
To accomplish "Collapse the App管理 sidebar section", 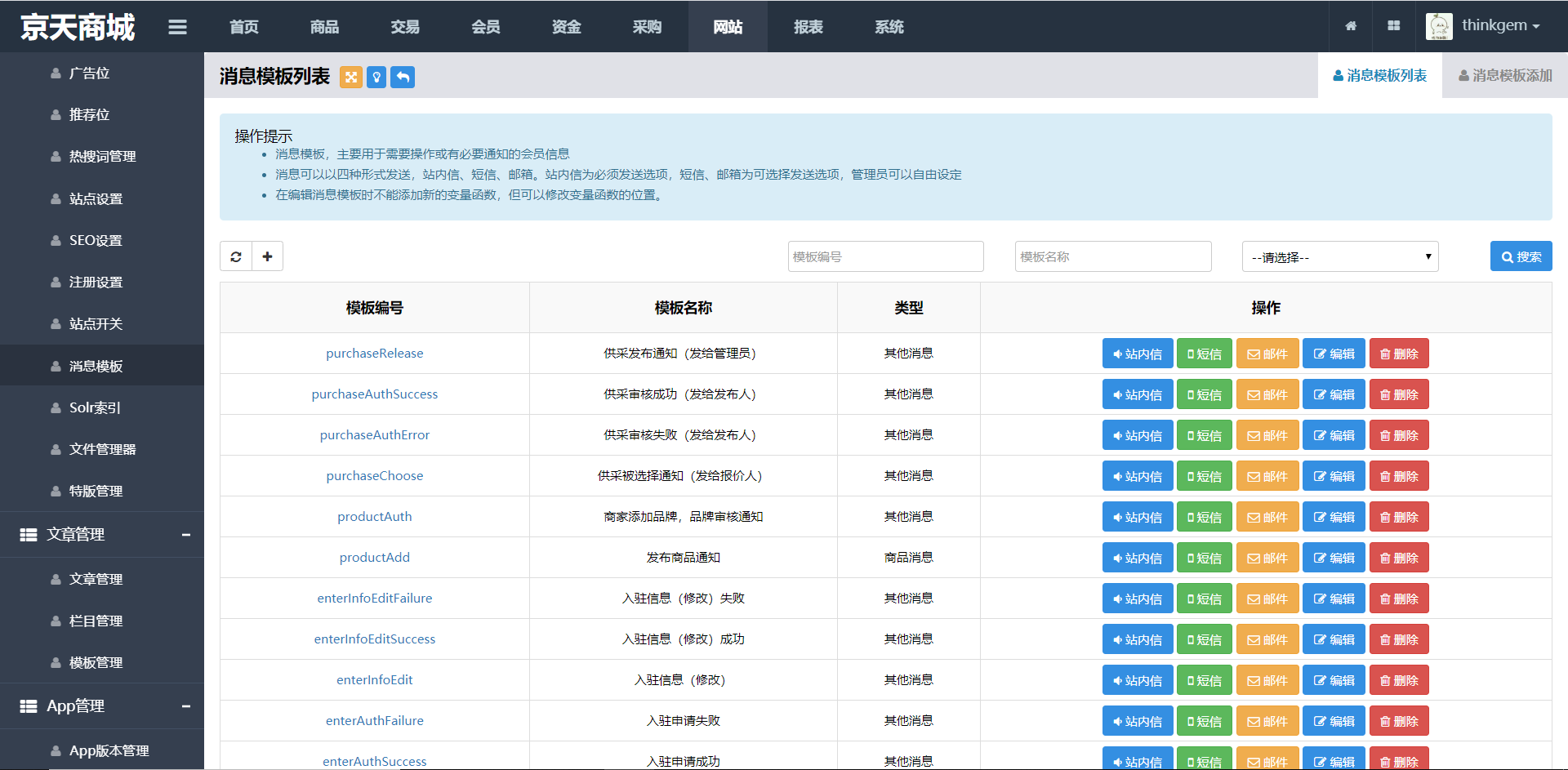I will point(186,706).
